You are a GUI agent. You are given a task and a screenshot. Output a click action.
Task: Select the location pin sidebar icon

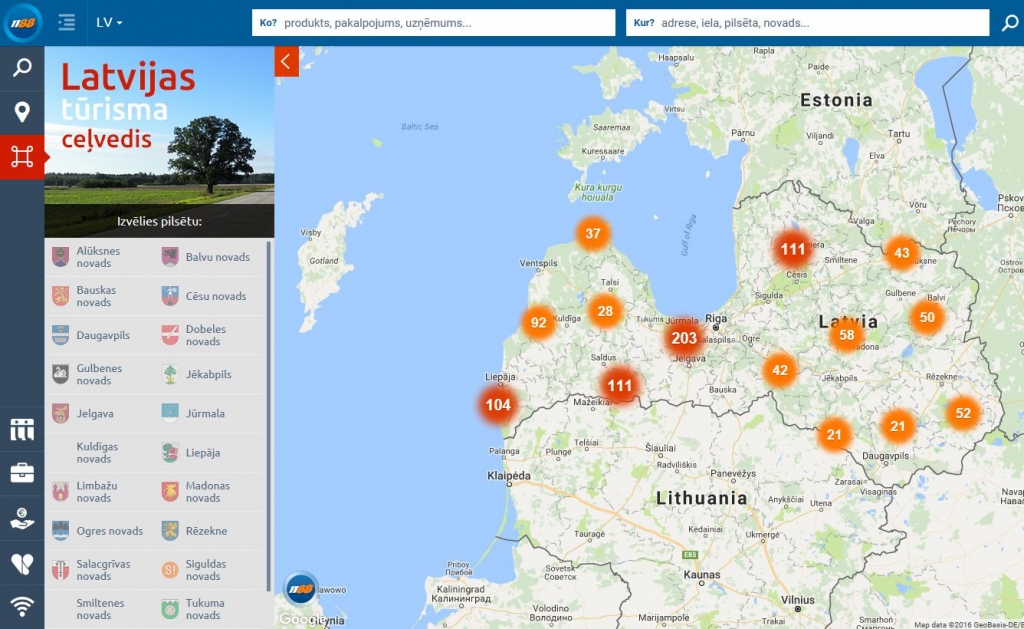tap(22, 112)
